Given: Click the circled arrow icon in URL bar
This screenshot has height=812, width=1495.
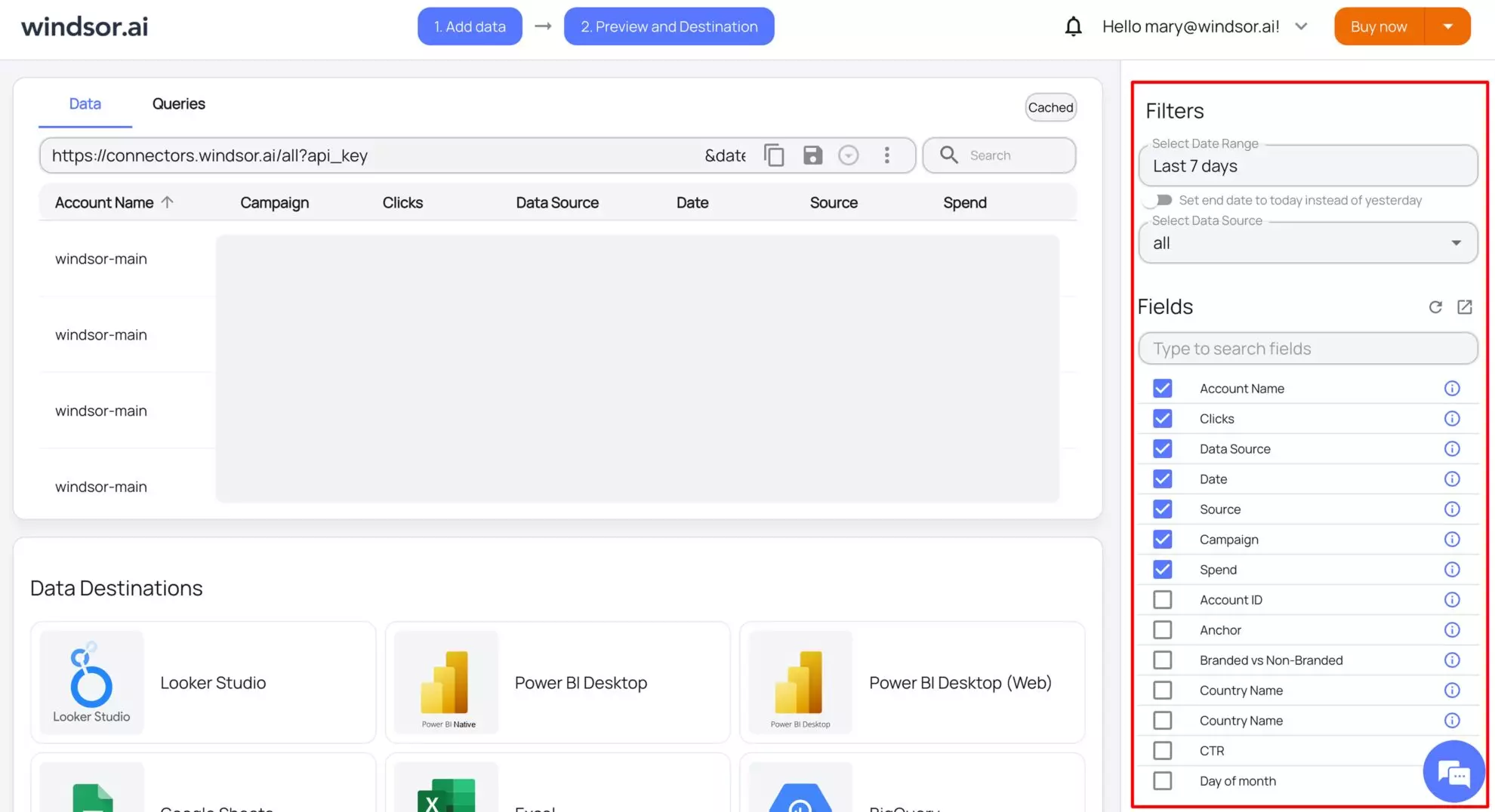Looking at the screenshot, I should coord(849,155).
